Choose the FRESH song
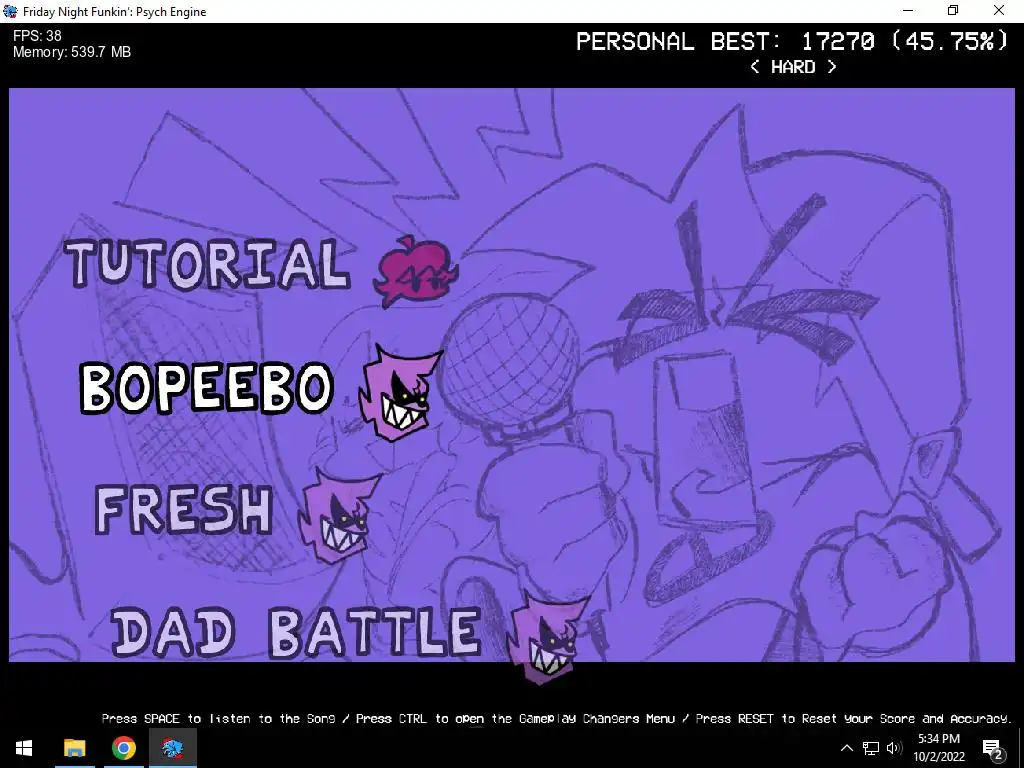 point(184,510)
